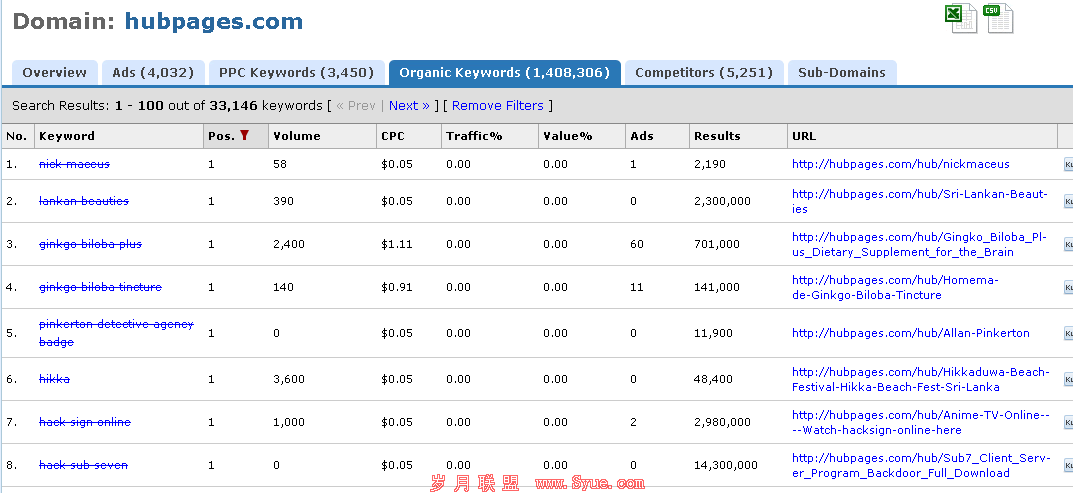Sort by the Keyword column header

pyautogui.click(x=67, y=136)
